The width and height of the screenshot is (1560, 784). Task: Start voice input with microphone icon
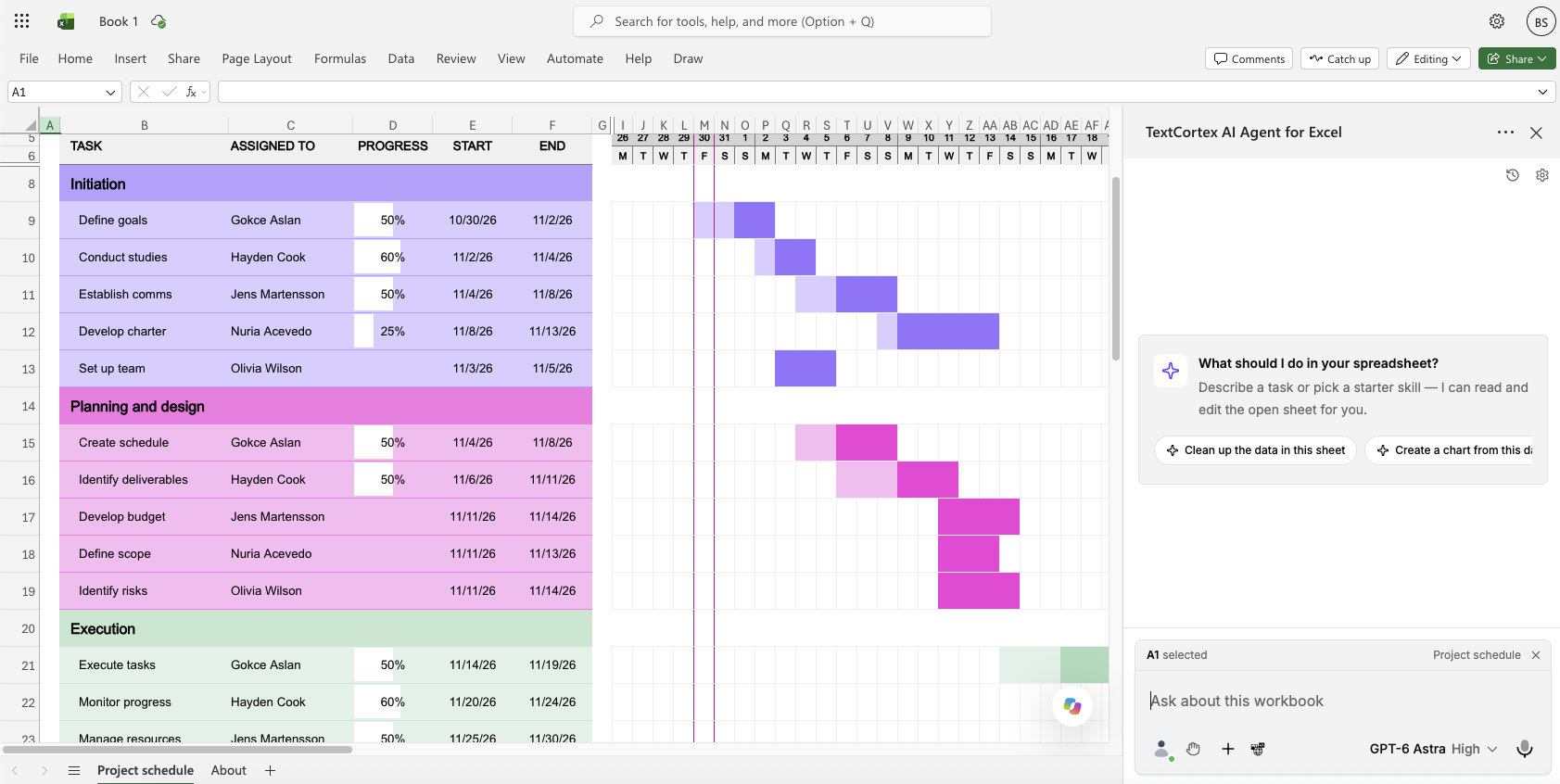(1525, 749)
